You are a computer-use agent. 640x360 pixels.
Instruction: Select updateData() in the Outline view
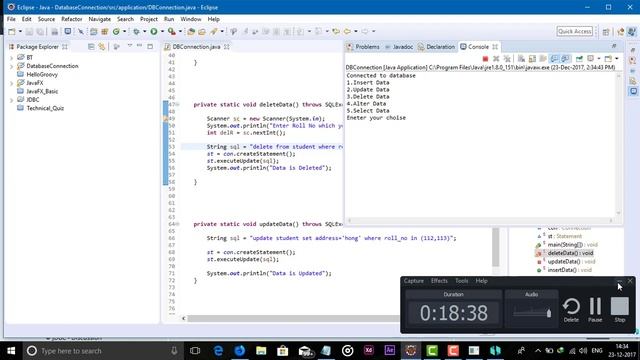pyautogui.click(x=571, y=262)
